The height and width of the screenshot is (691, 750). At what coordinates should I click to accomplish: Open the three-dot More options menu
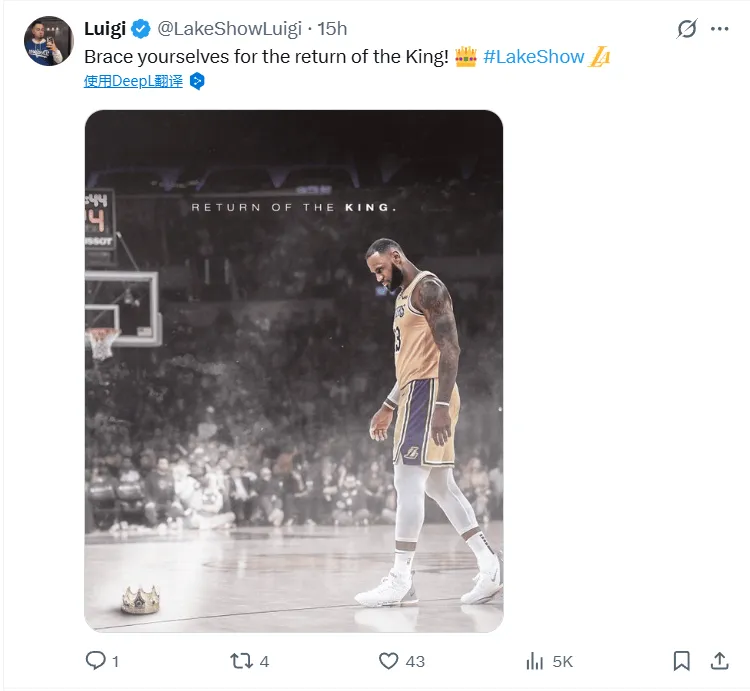pyautogui.click(x=720, y=29)
